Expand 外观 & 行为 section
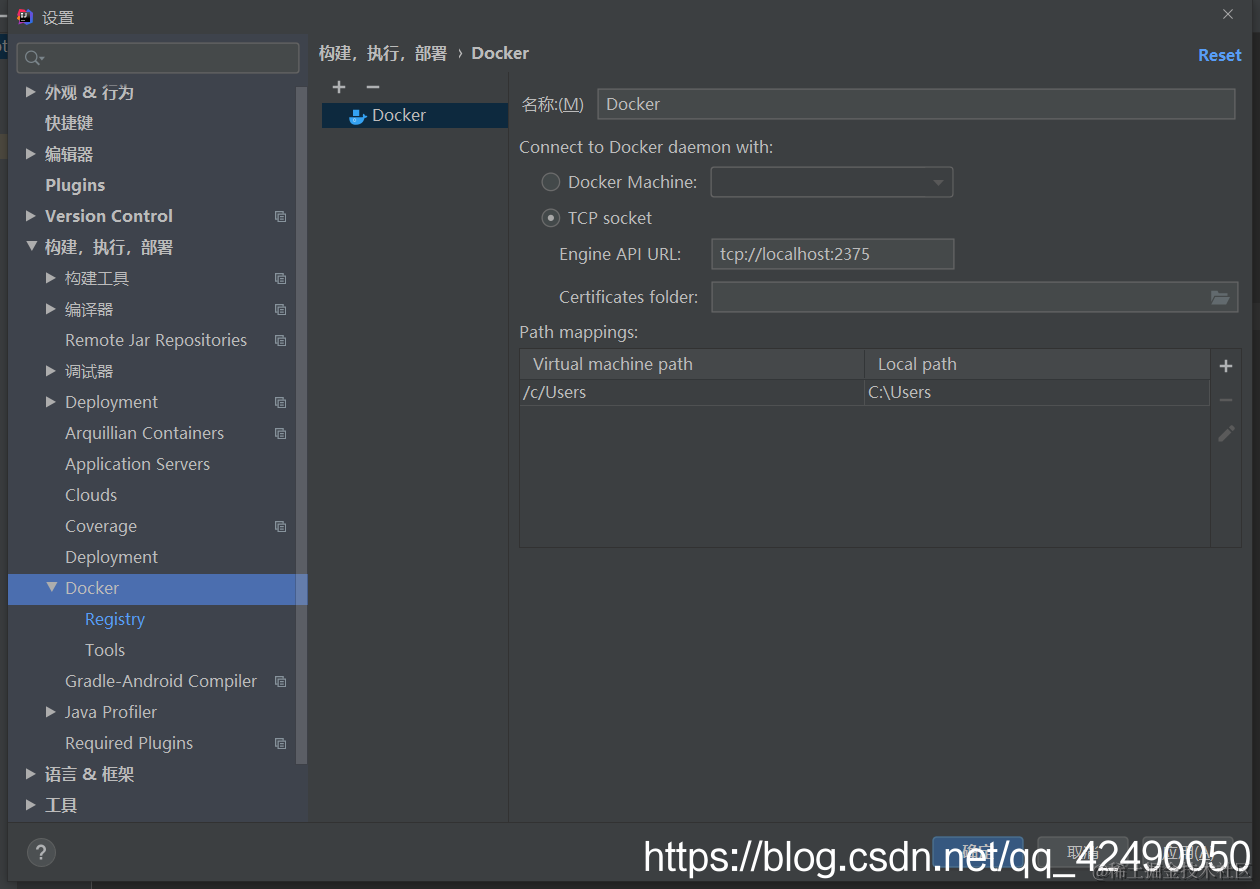This screenshot has height=889, width=1260. [31, 92]
